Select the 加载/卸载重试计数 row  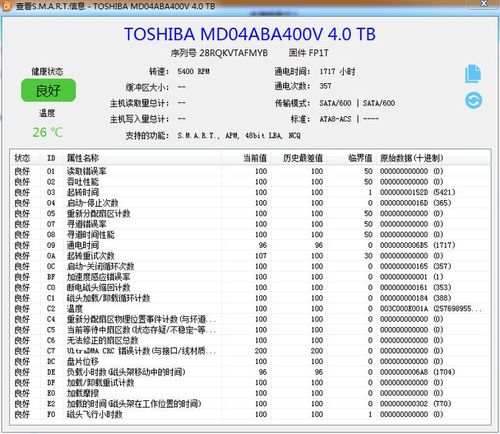coord(250,383)
